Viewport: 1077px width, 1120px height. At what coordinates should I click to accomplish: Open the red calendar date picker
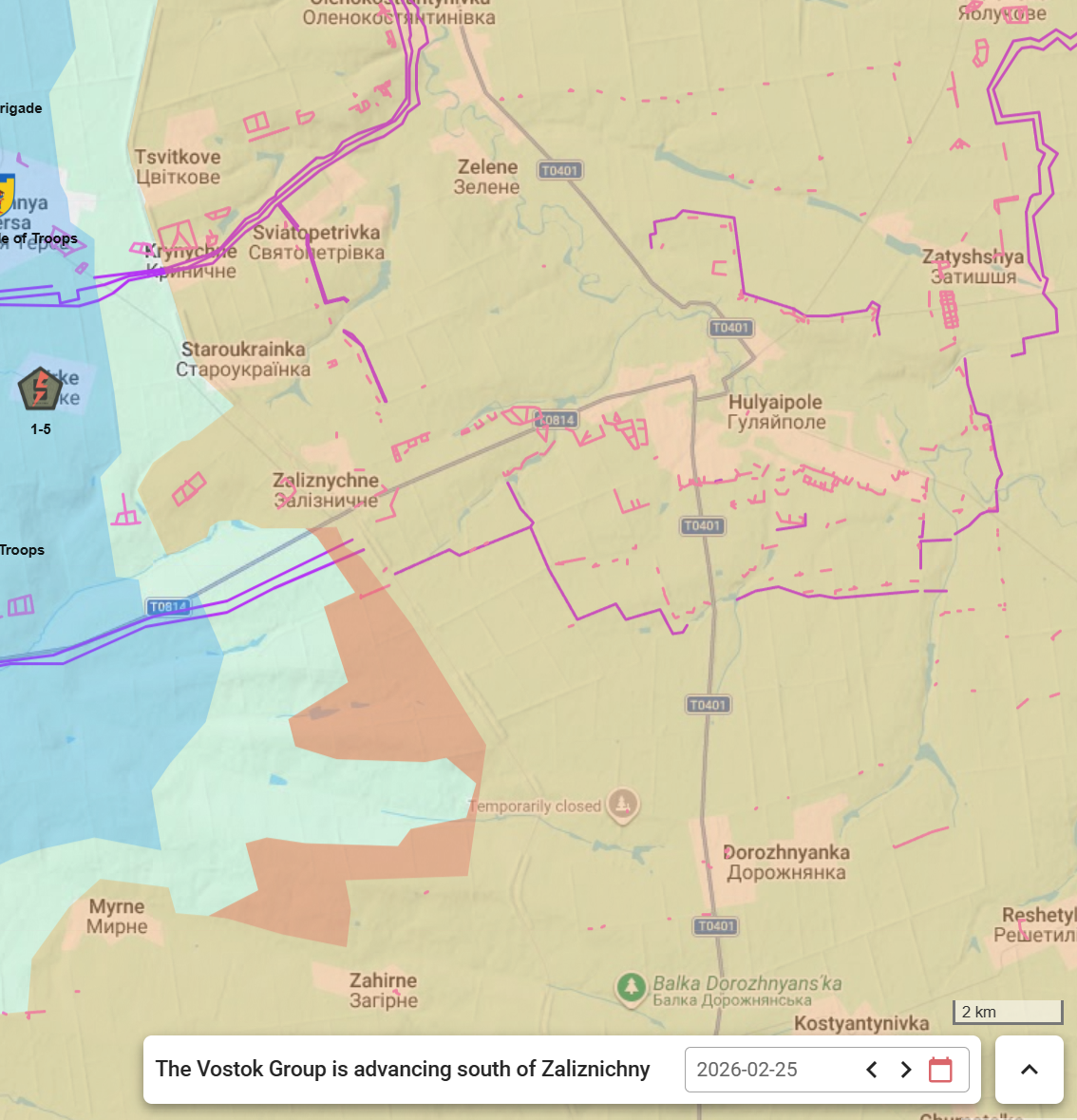click(940, 1070)
